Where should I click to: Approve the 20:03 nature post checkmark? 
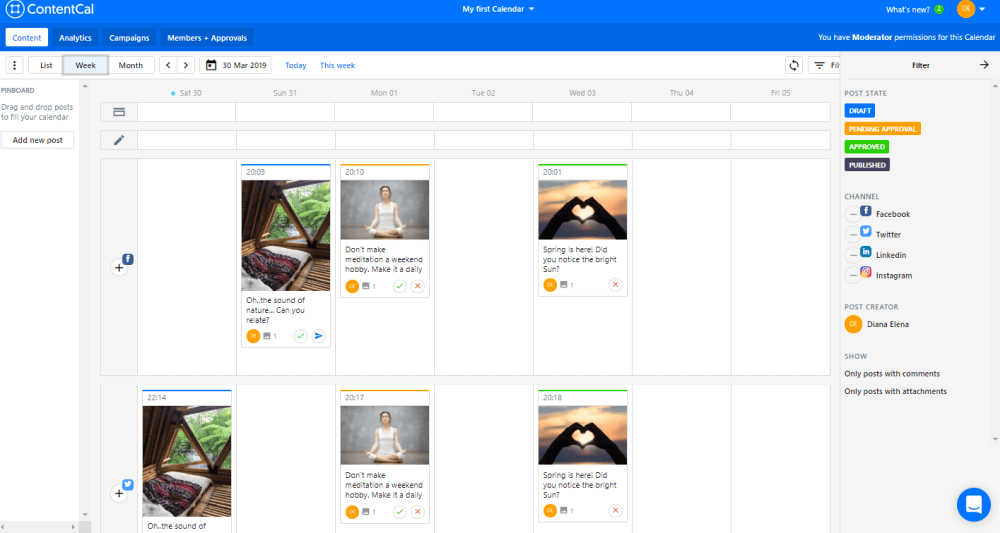click(x=300, y=336)
